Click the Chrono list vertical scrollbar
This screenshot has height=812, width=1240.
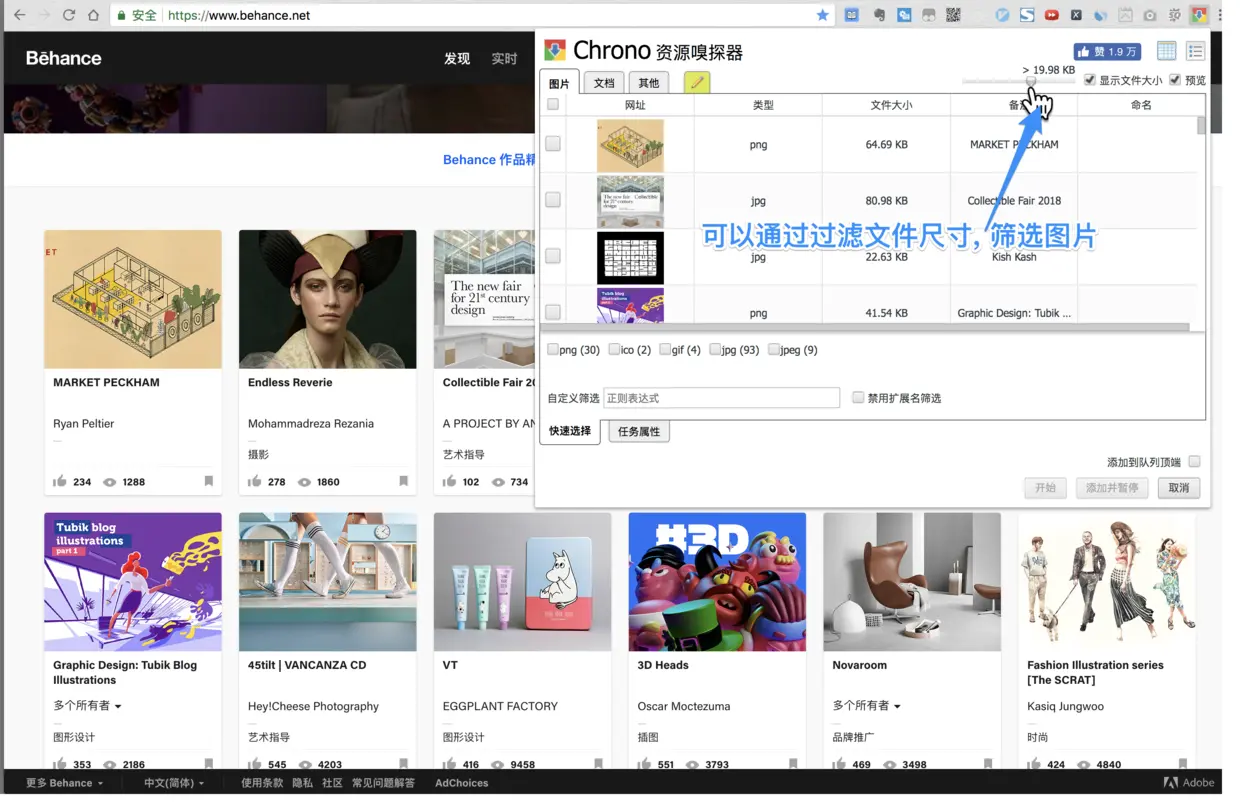tap(1201, 124)
